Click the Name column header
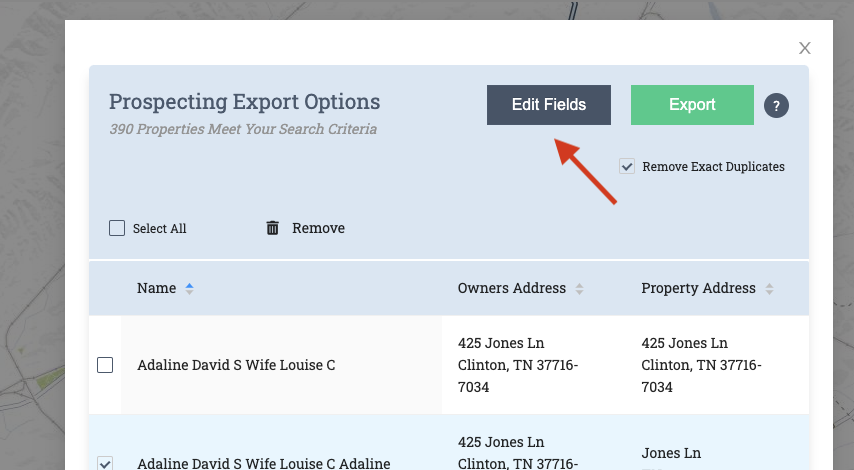Image resolution: width=854 pixels, height=470 pixels. point(156,288)
